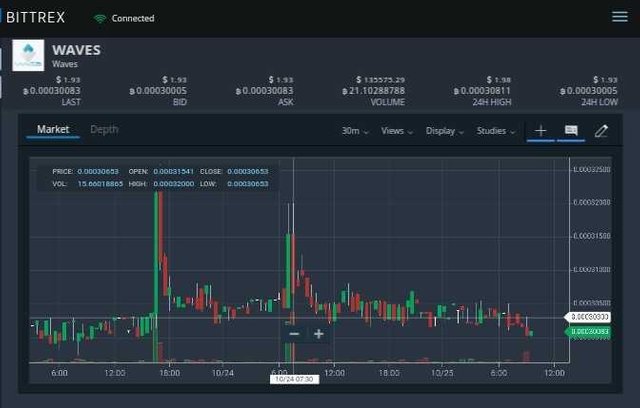640x408 pixels.
Task: Click the WAVES market title
Action: click(76, 50)
